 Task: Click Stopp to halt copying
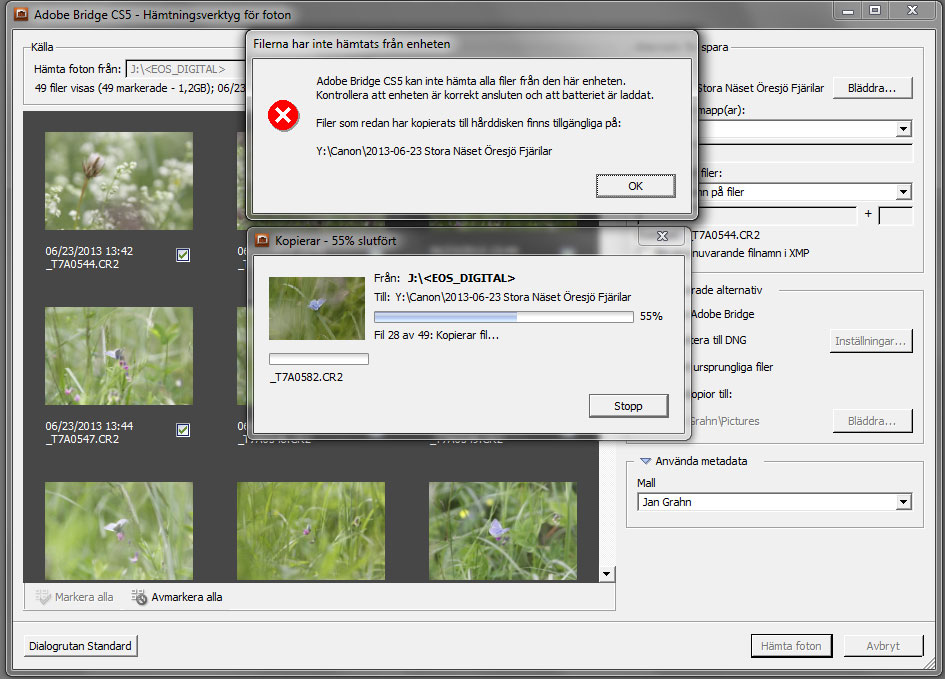point(628,406)
